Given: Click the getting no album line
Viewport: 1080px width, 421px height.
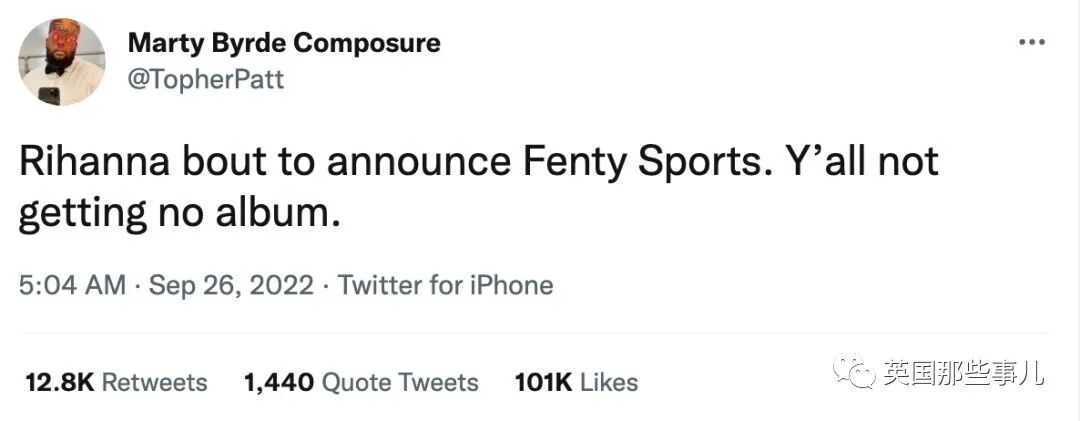Looking at the screenshot, I should pos(181,213).
